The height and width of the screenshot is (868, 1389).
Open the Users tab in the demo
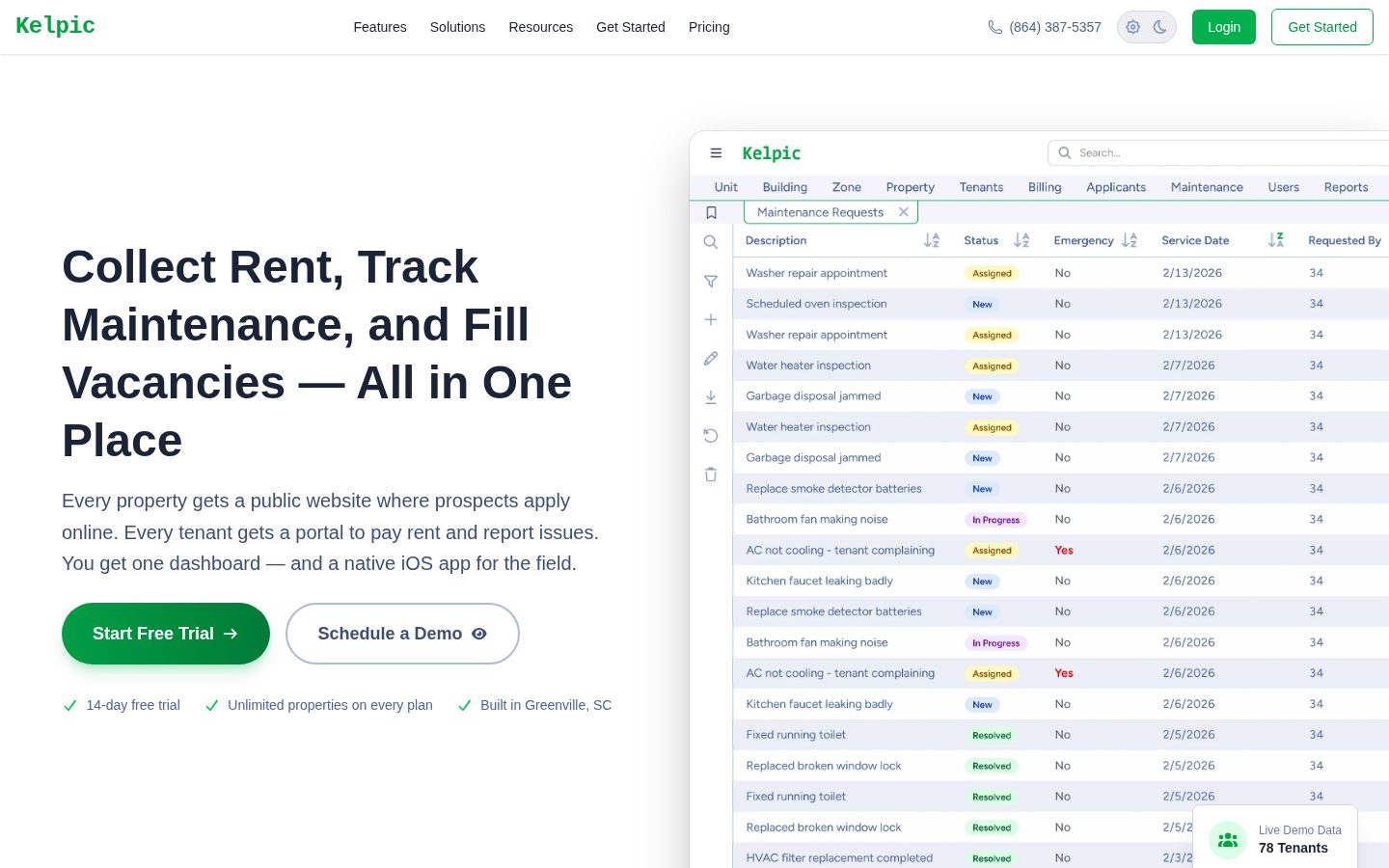1283,187
